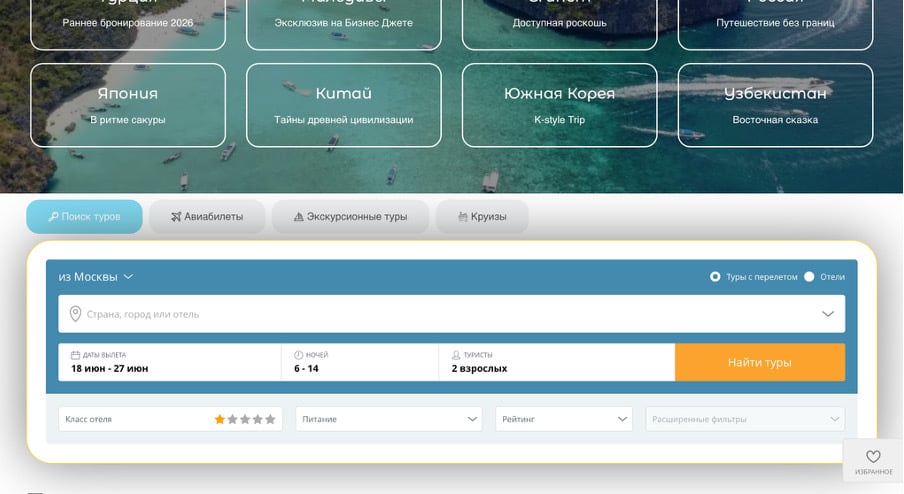This screenshot has height=494, width=904.
Task: Open the Экскурсионные туры tab
Action: point(350,217)
